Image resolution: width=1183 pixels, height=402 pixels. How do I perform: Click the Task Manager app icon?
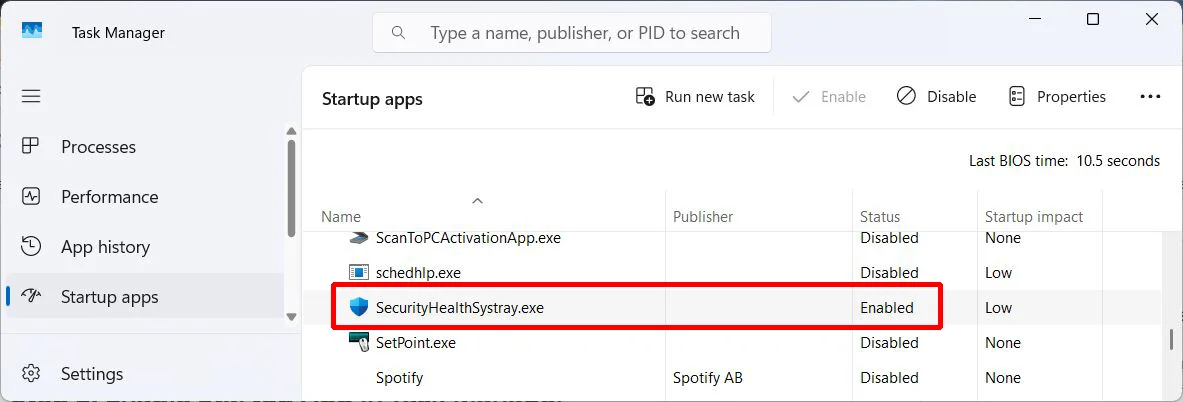click(32, 31)
